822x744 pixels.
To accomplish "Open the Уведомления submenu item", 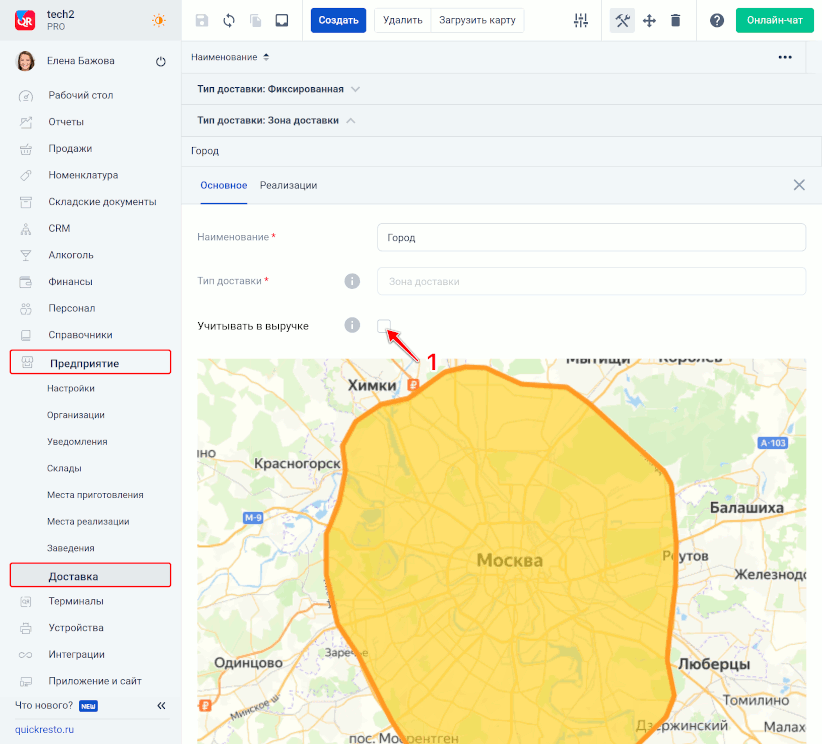I will point(77,442).
